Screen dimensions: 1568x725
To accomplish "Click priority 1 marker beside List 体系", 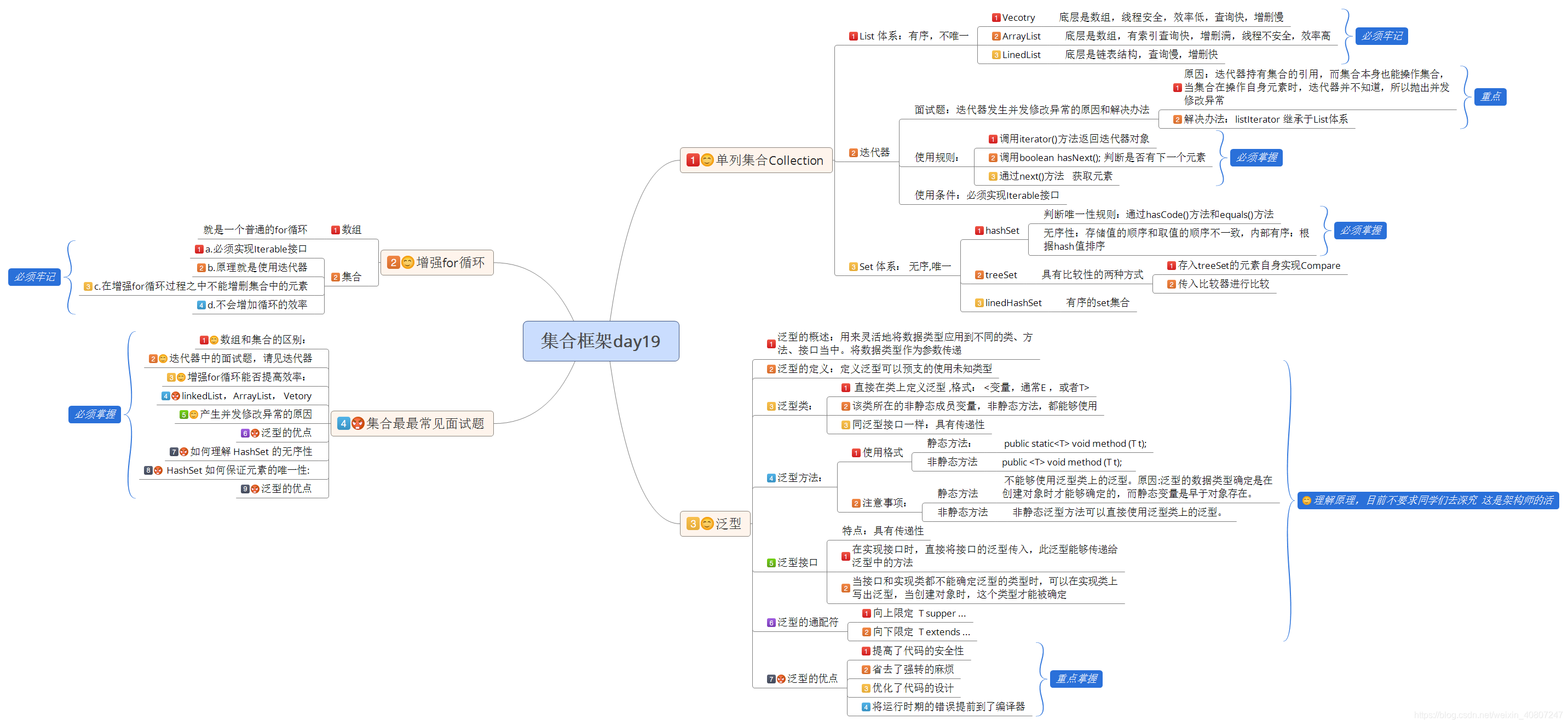I will click(854, 37).
